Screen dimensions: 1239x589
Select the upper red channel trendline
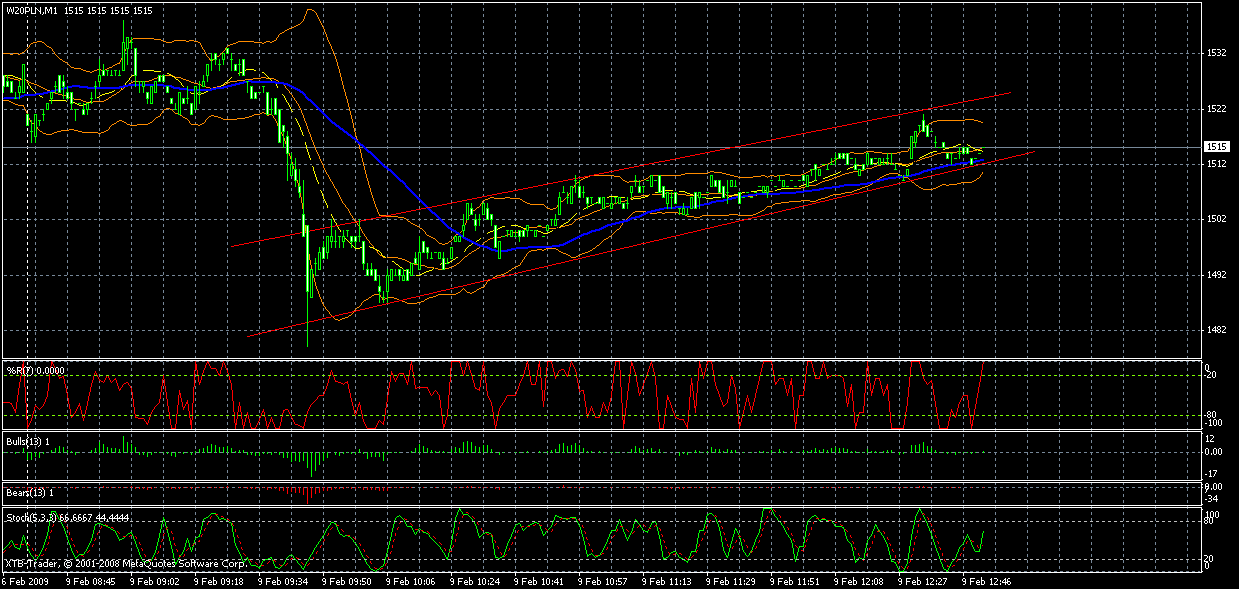tap(620, 168)
